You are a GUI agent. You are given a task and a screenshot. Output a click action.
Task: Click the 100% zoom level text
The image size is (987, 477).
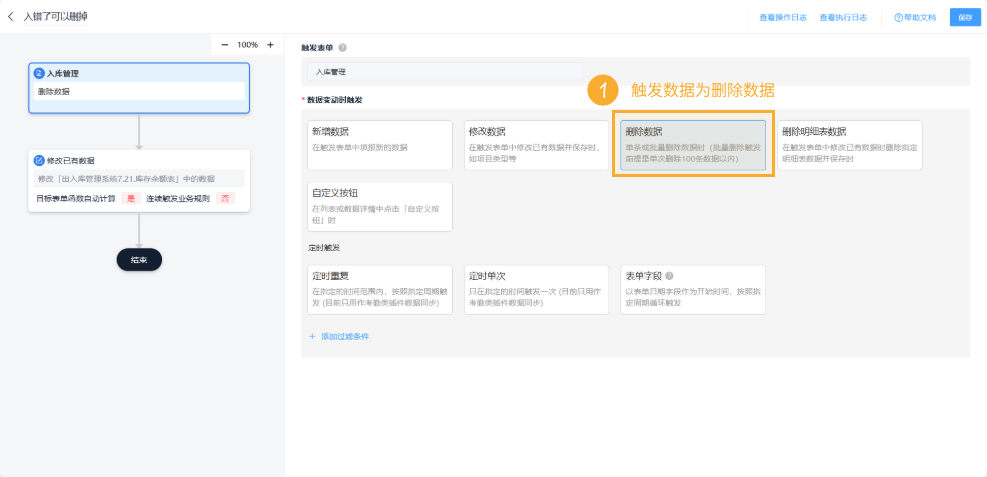[x=247, y=45]
